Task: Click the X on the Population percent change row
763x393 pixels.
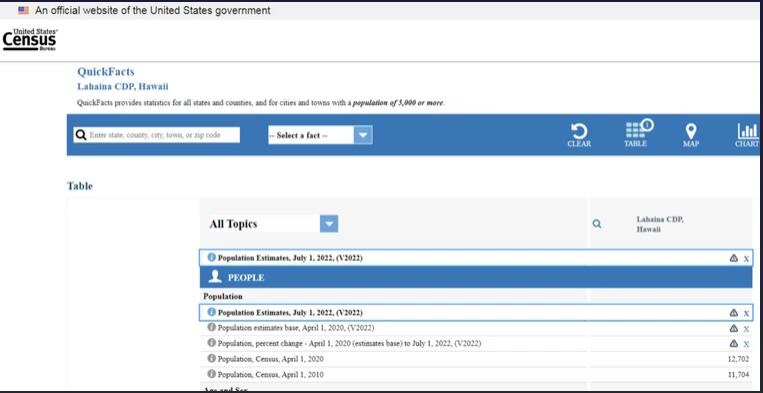Action: tap(746, 344)
